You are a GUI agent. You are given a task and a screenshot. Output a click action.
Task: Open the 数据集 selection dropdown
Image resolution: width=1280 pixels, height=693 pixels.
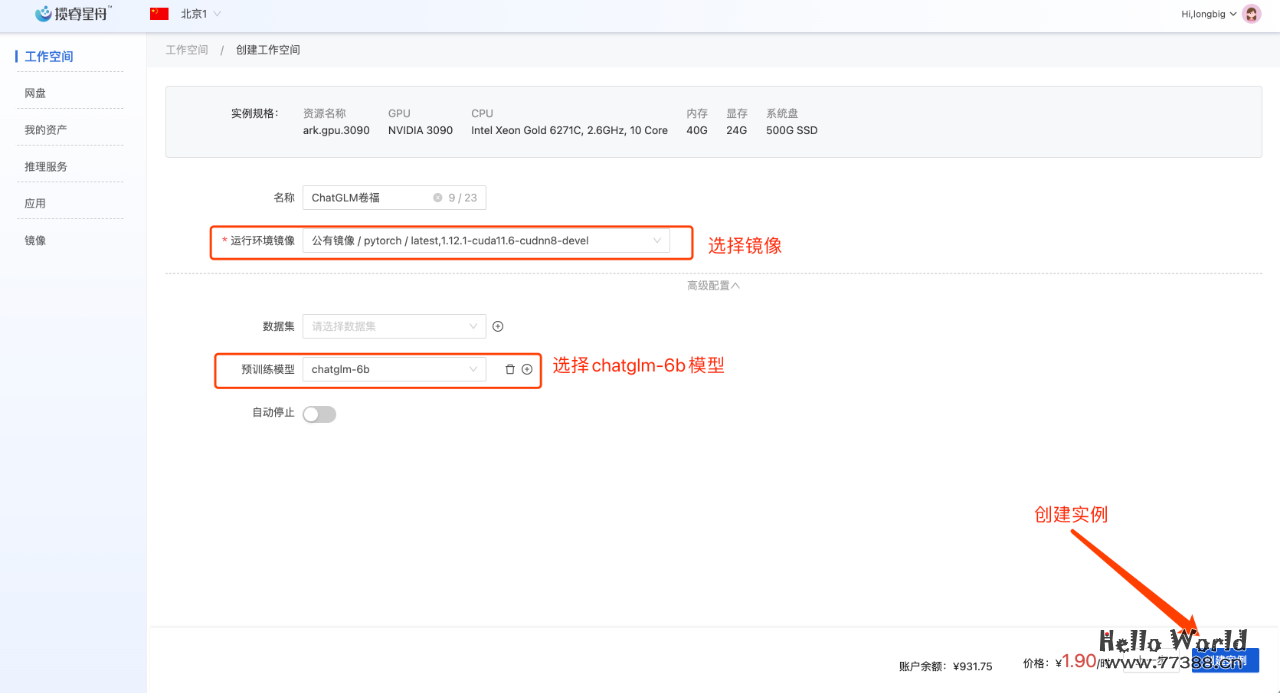[x=394, y=326]
